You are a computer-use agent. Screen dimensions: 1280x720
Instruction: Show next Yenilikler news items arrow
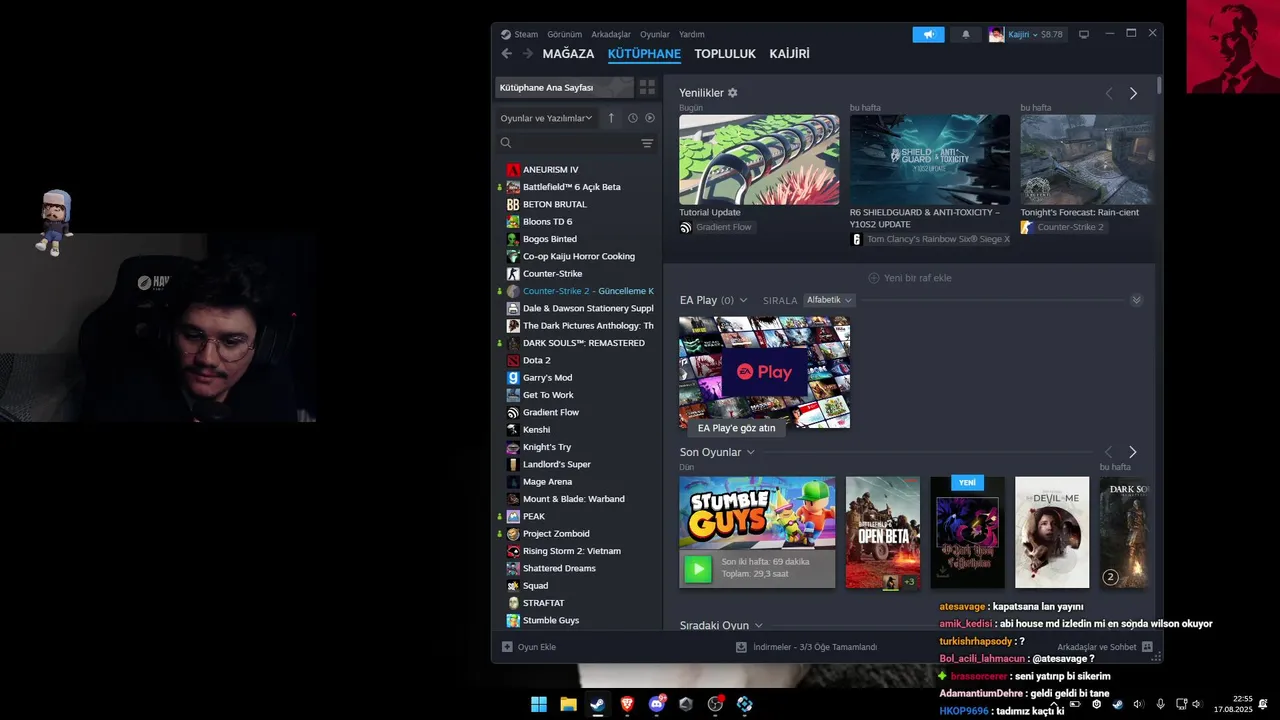coord(1133,93)
